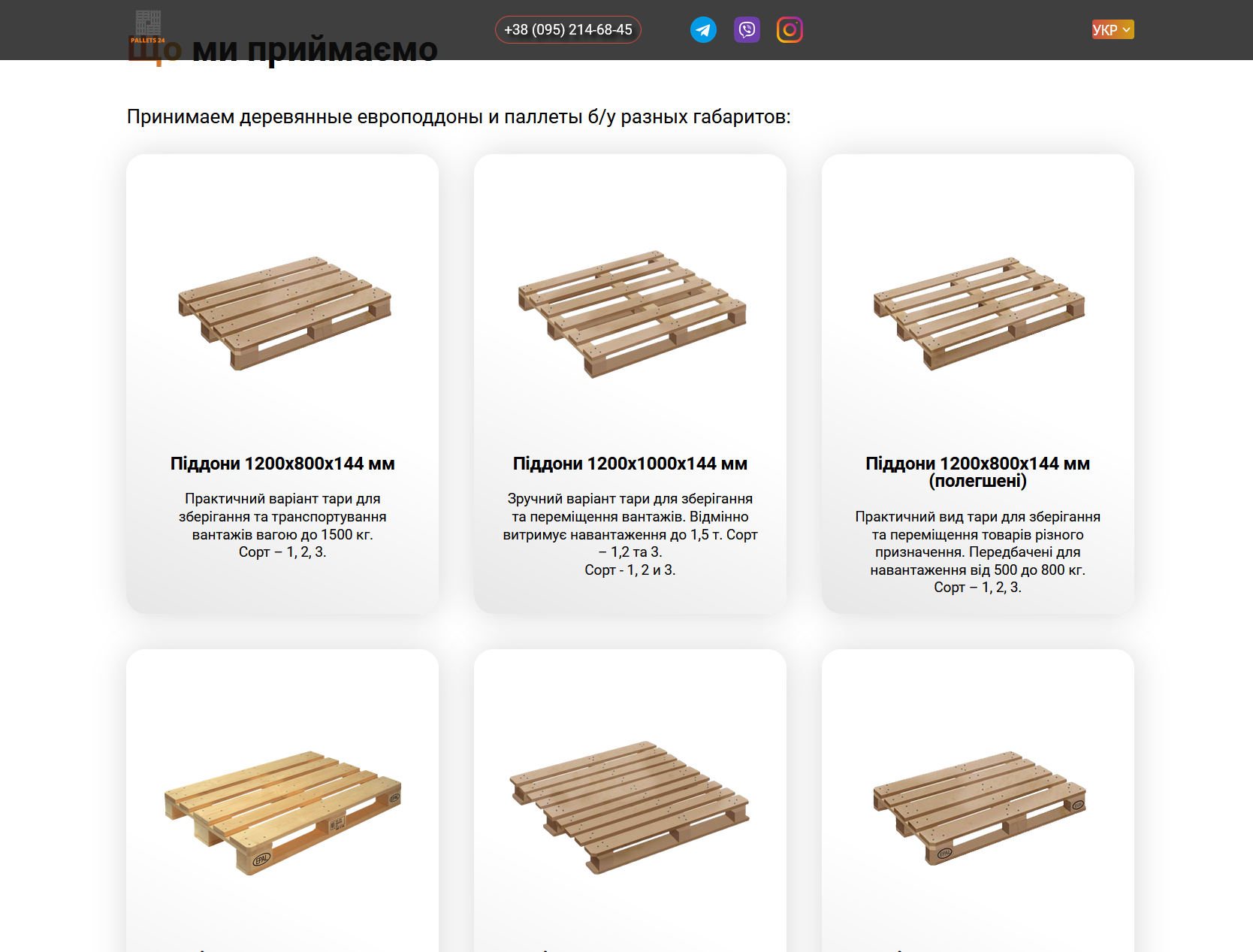This screenshot has height=952, width=1253.
Task: Click text 'вантажів вагою до 1500 кг.'
Action: [x=282, y=534]
